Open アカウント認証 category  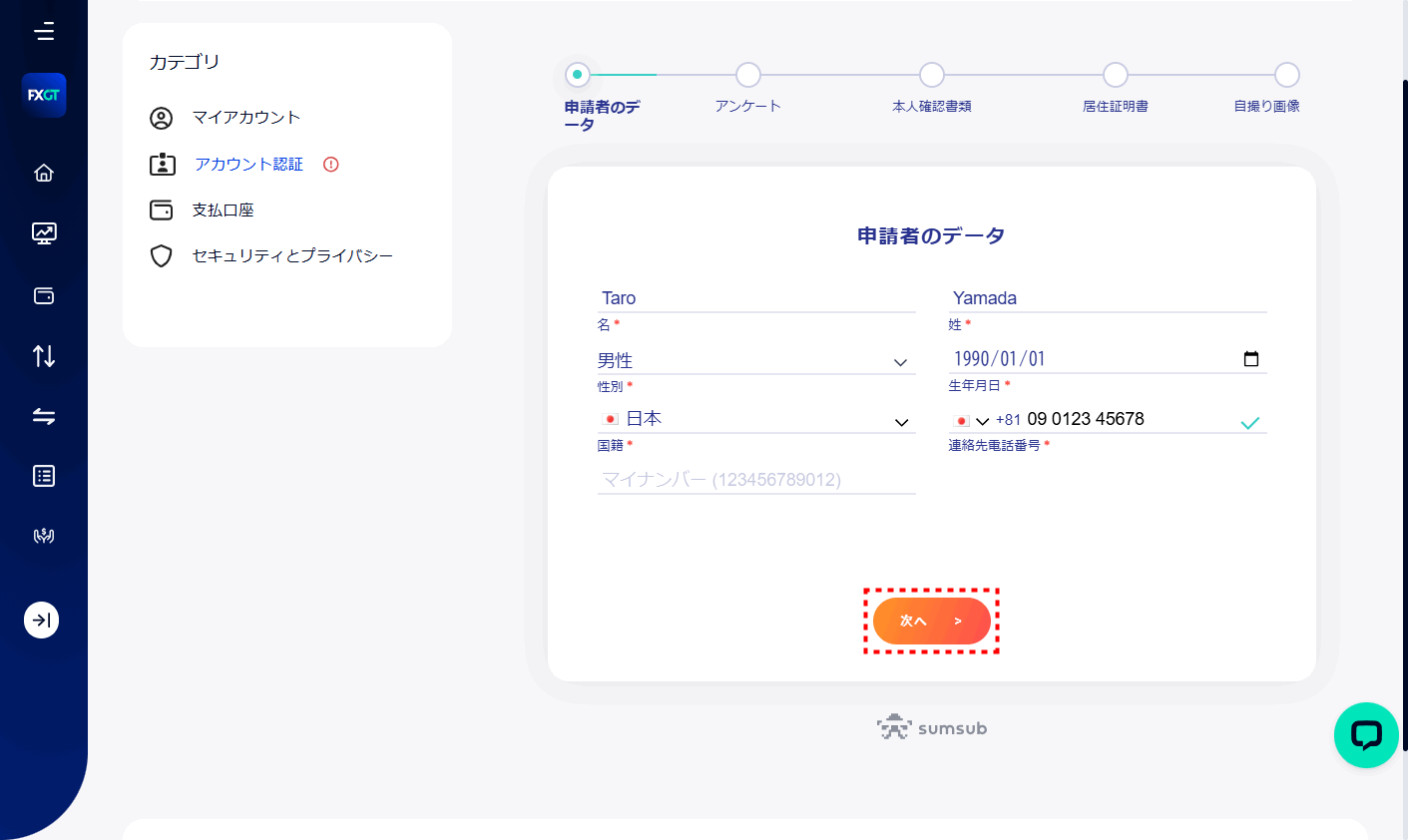pos(248,165)
